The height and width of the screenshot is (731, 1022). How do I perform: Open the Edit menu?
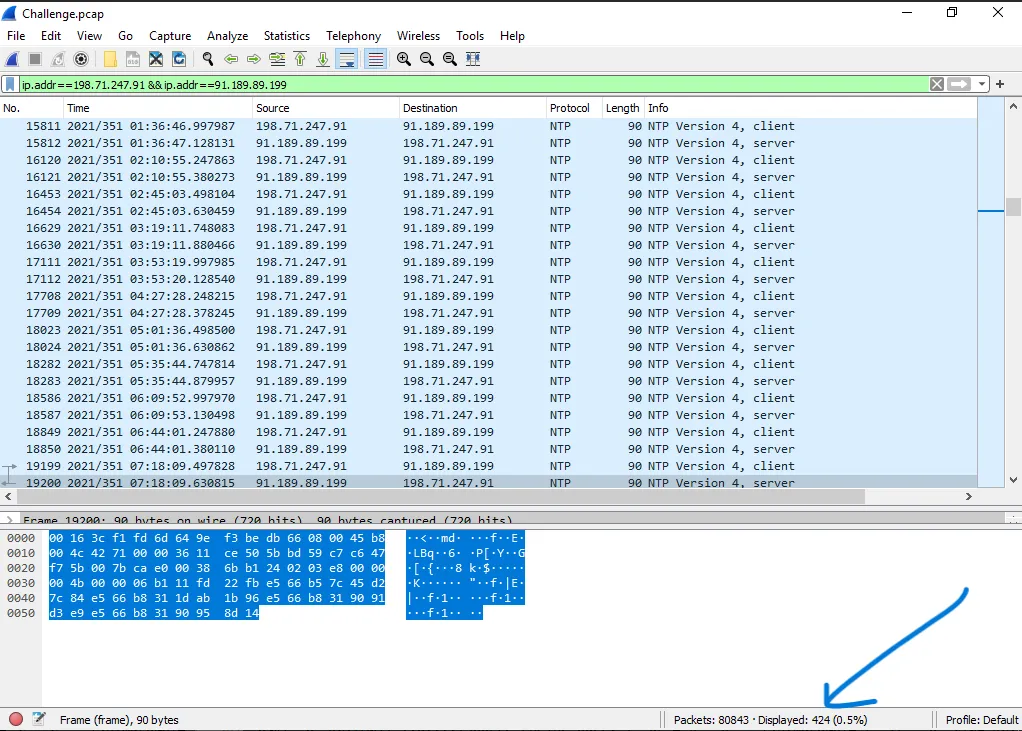point(51,36)
